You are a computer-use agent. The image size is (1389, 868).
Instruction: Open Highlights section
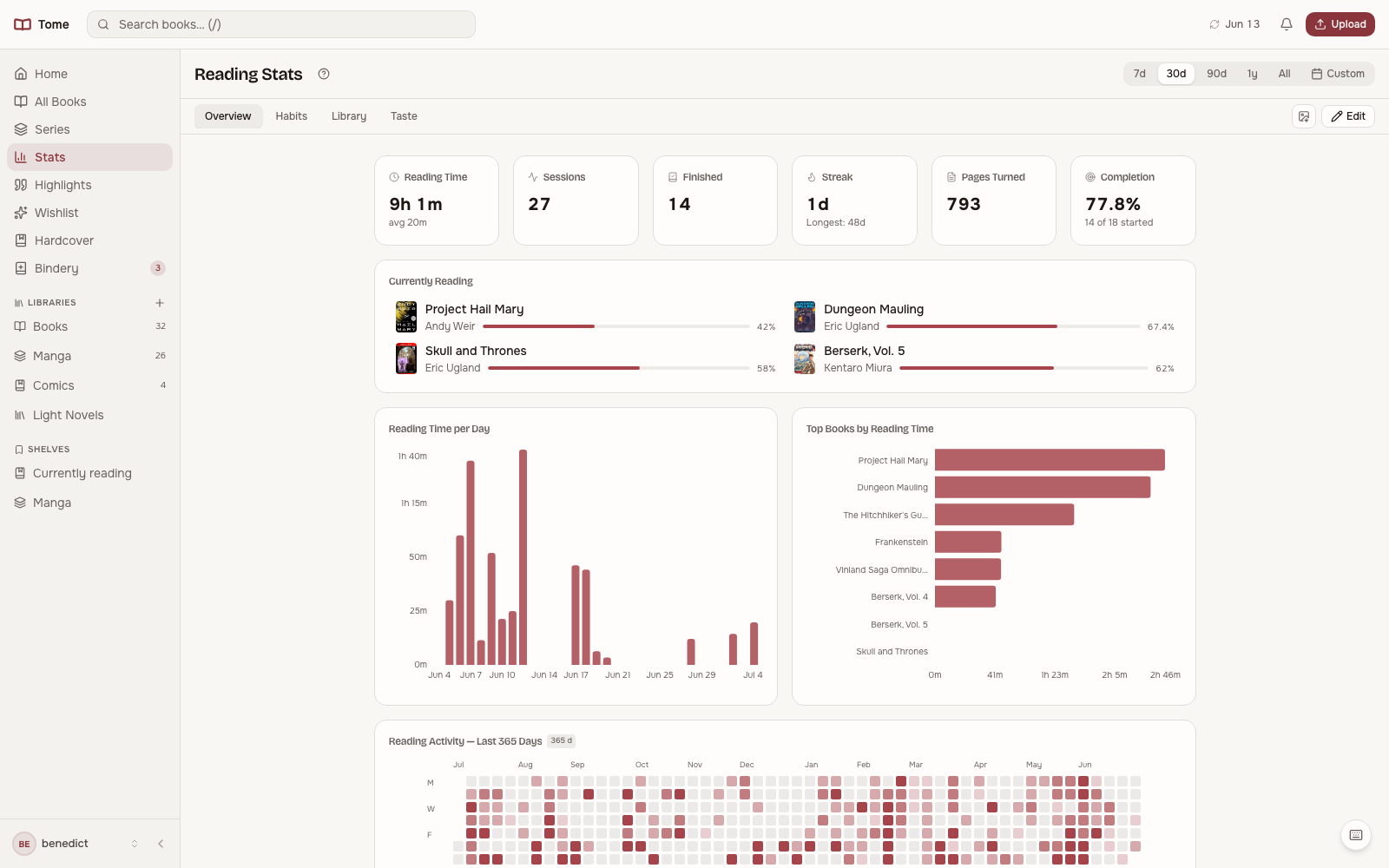[90, 185]
